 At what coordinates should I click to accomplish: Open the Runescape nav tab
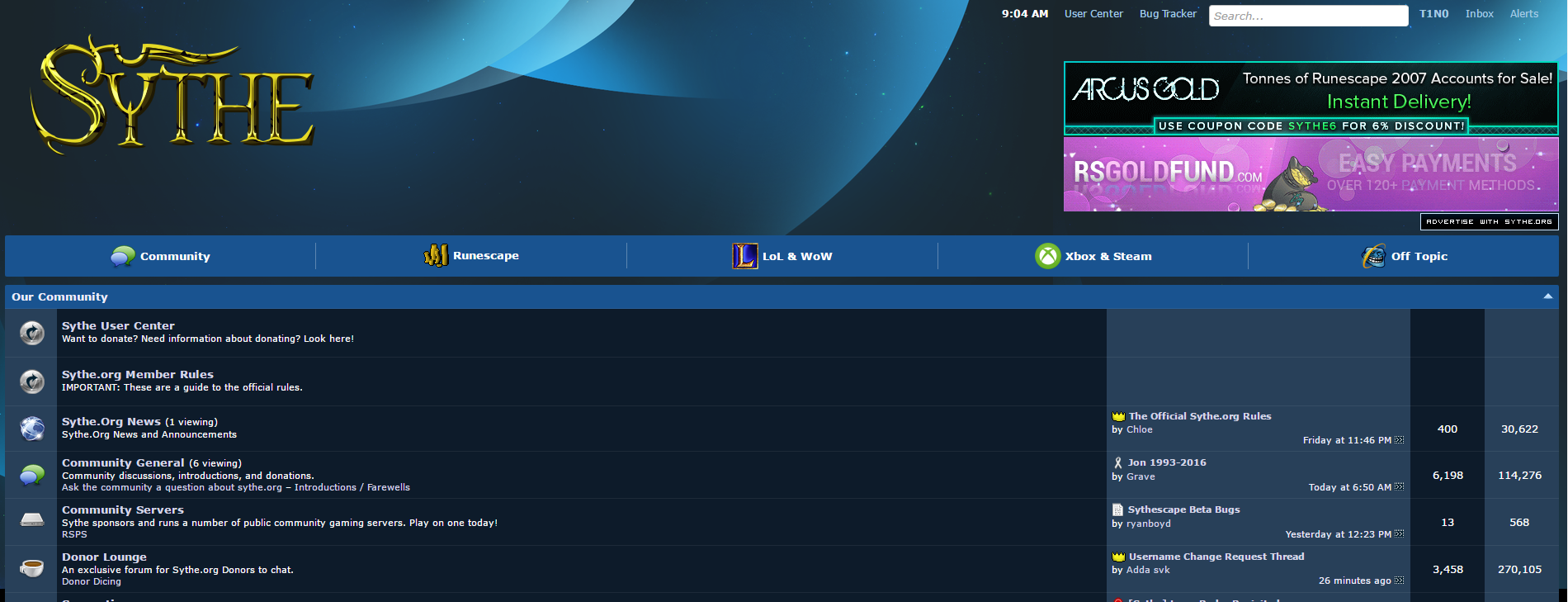click(471, 256)
